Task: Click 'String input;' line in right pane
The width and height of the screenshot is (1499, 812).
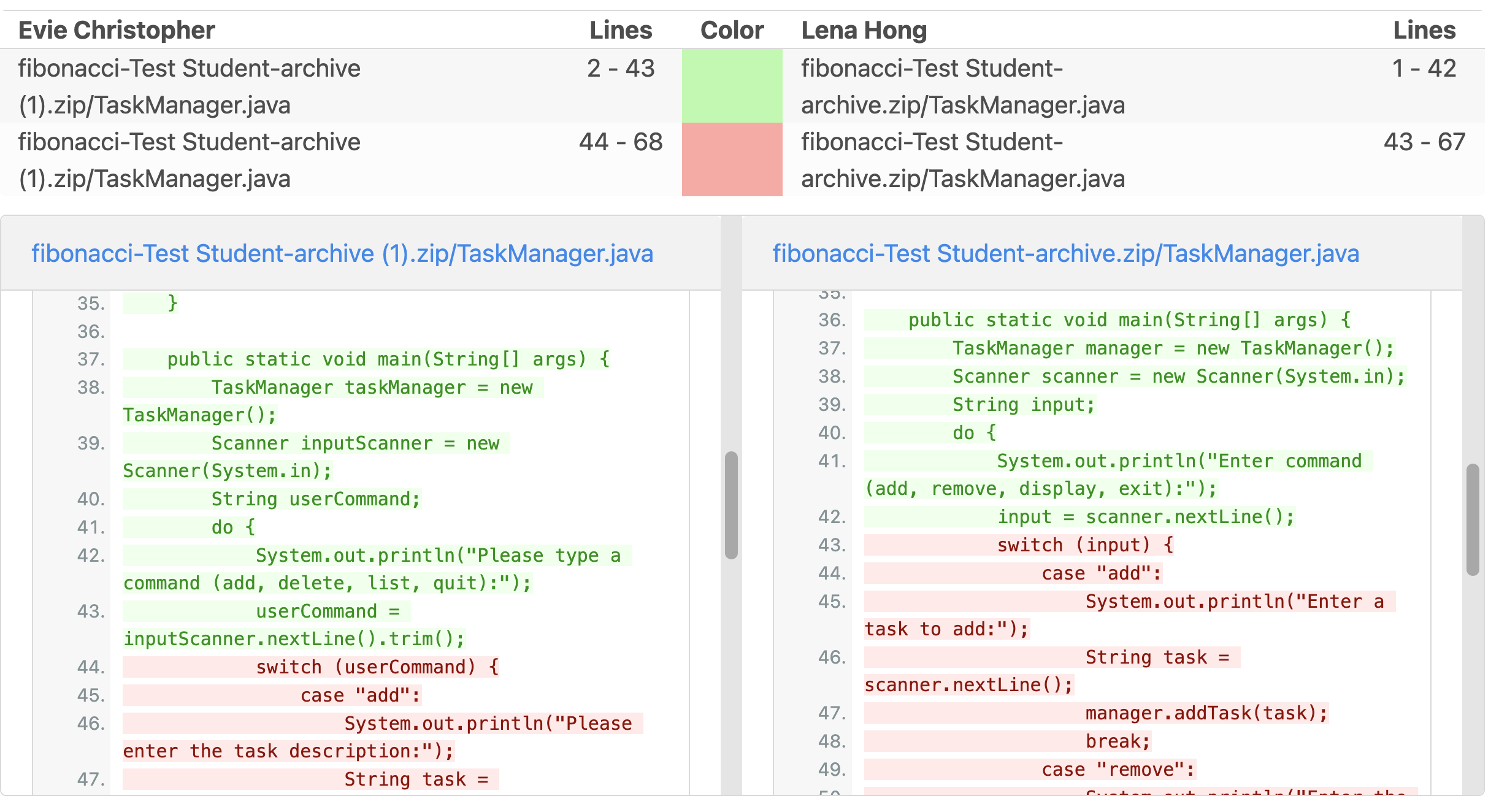Action: click(980, 404)
